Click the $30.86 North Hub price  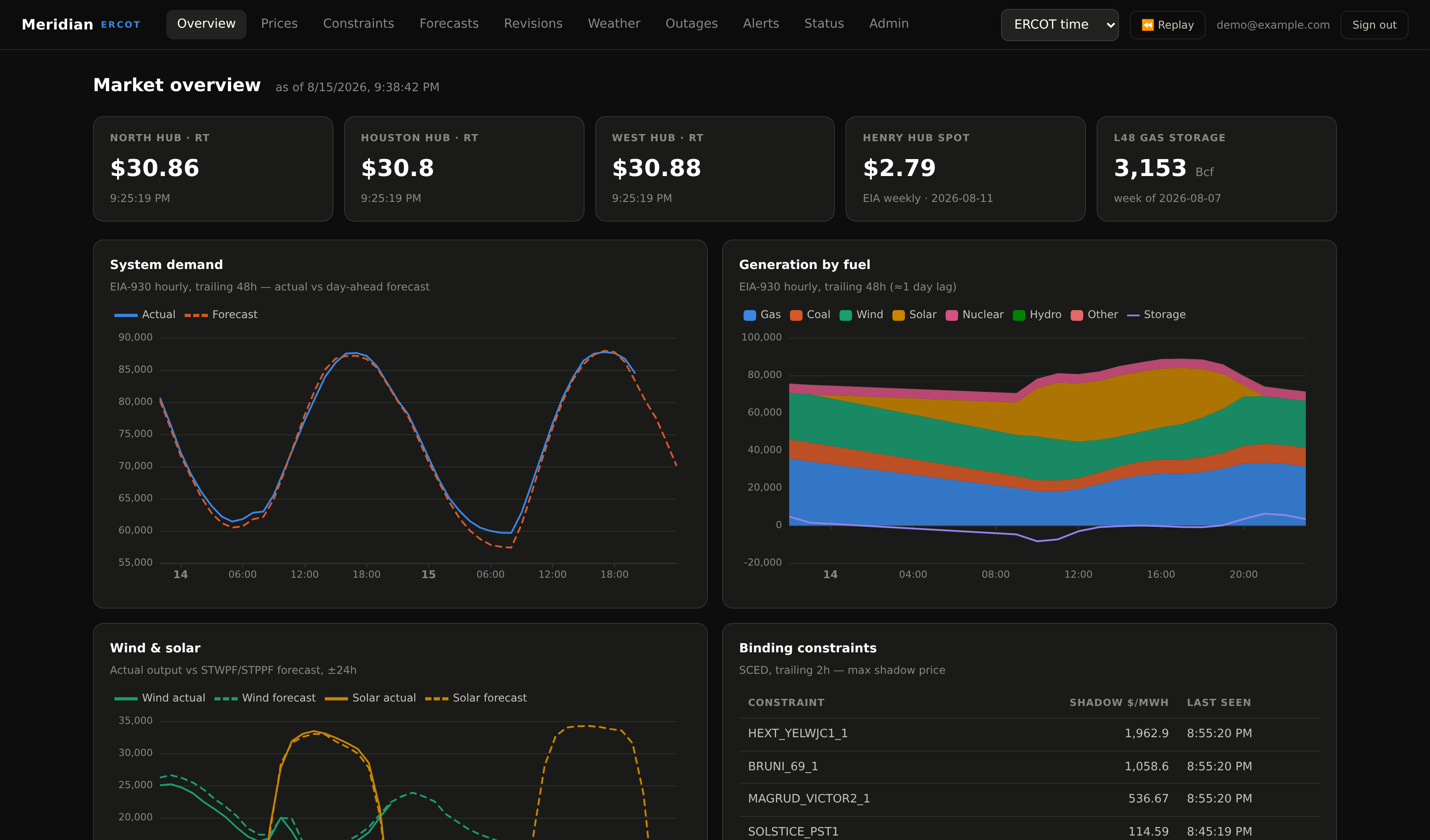click(154, 168)
